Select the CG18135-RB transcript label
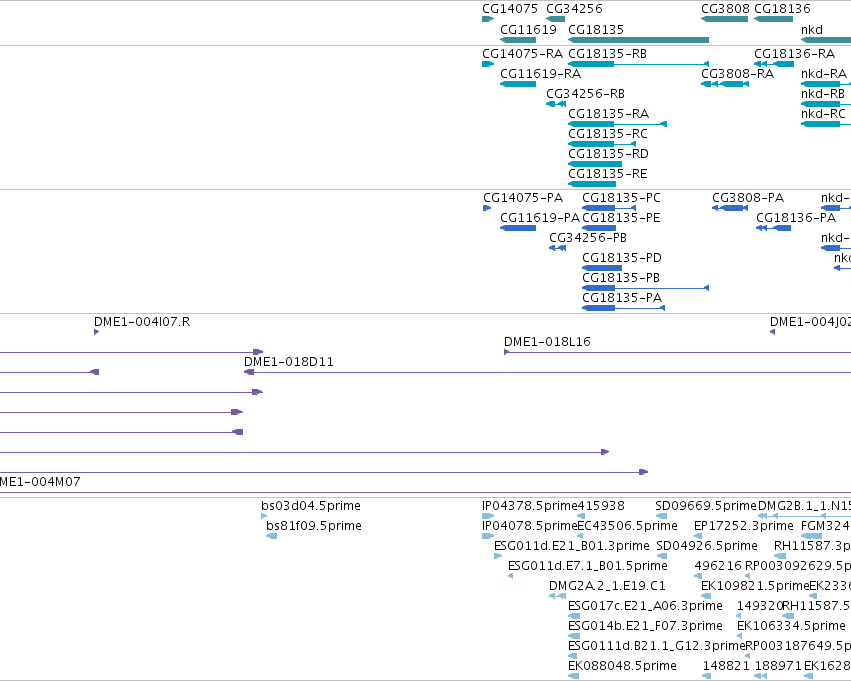Image resolution: width=851 pixels, height=681 pixels. pyautogui.click(x=607, y=54)
